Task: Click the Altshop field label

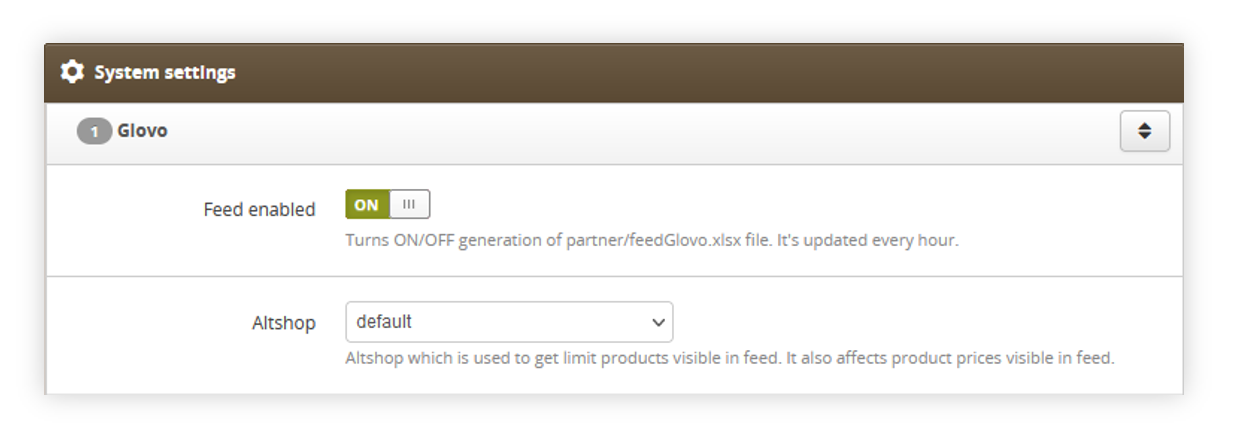Action: pos(284,323)
